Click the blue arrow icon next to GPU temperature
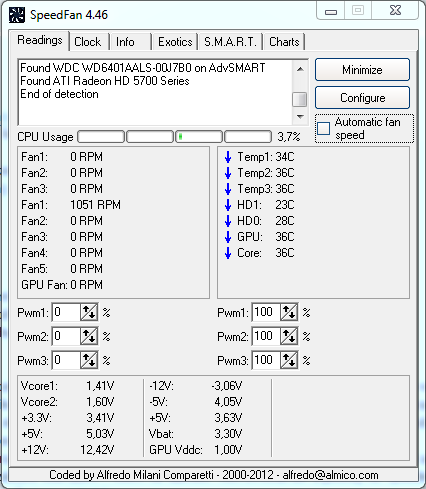426x489 pixels. (228, 237)
